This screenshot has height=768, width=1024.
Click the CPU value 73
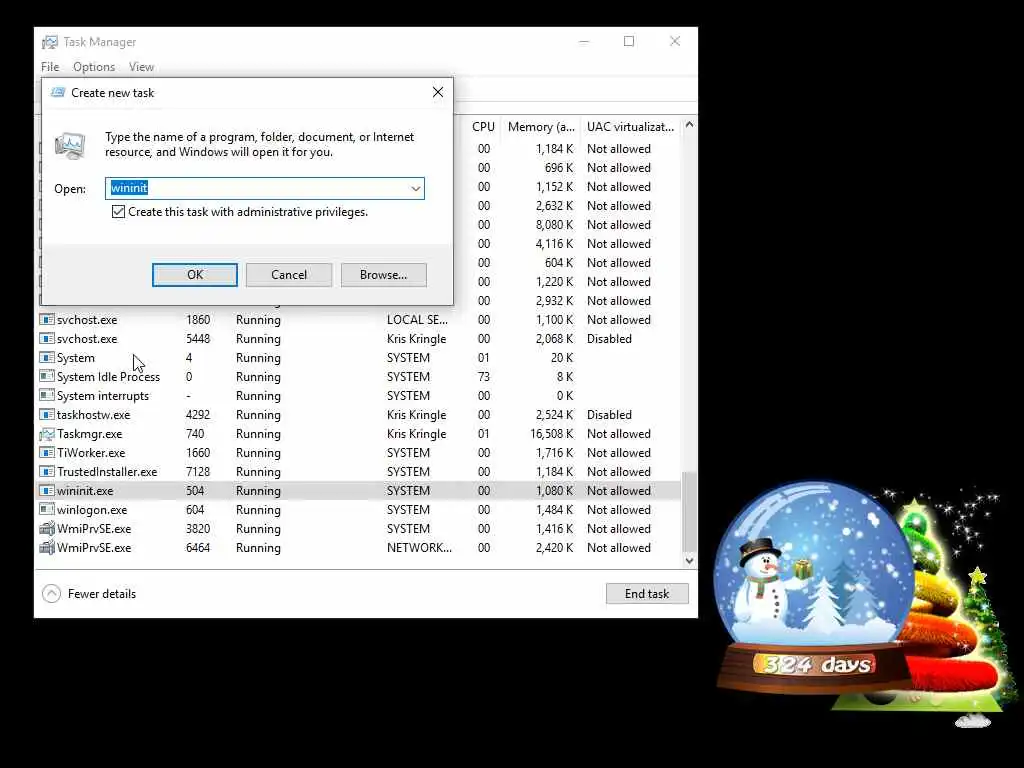click(483, 377)
